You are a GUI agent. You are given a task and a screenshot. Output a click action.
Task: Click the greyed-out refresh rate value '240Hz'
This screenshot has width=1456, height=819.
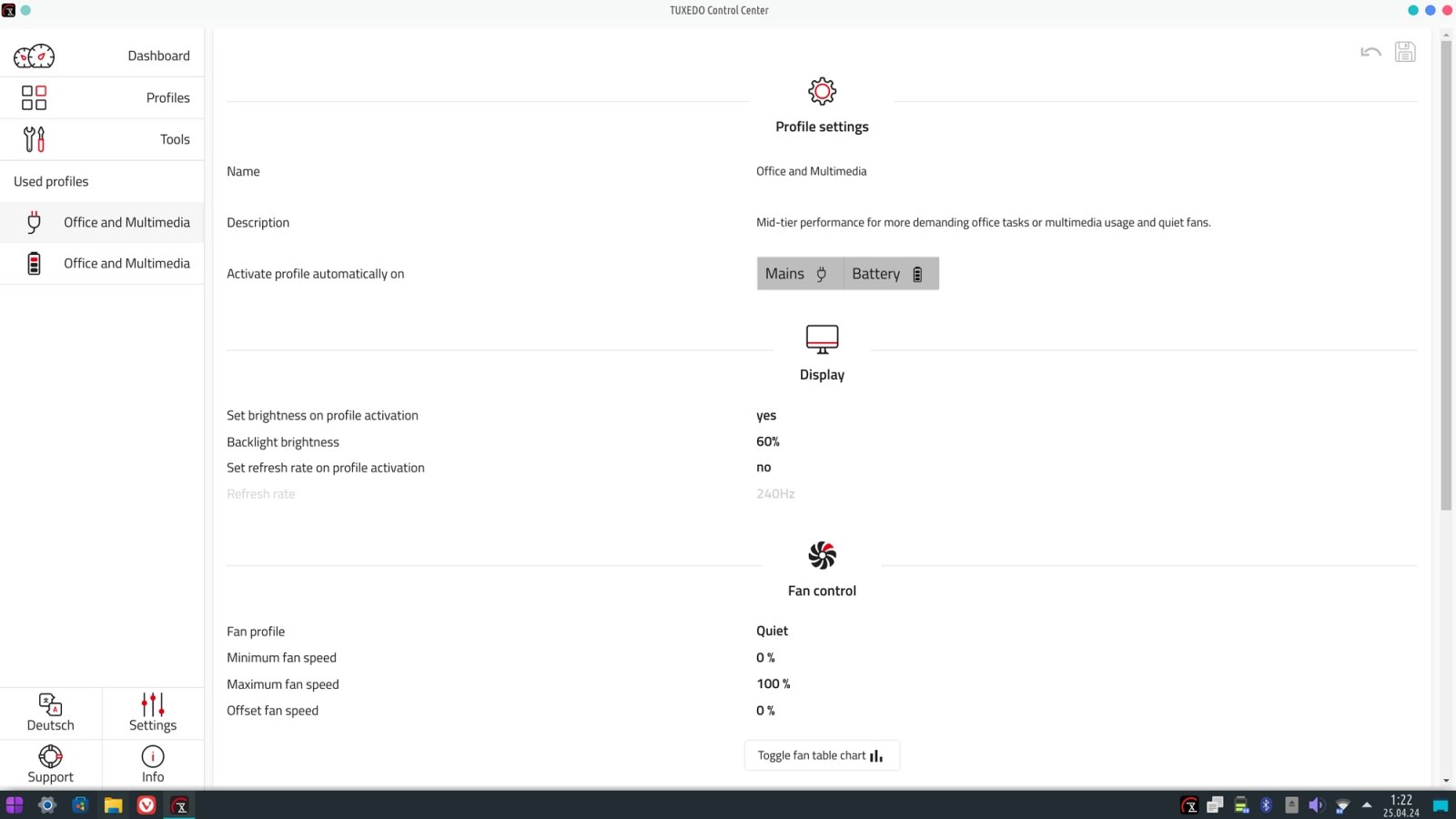point(775,494)
